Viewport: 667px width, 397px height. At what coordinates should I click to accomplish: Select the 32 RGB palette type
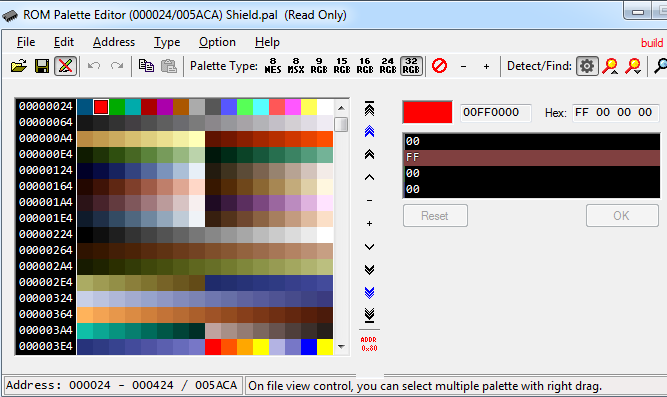coord(411,66)
